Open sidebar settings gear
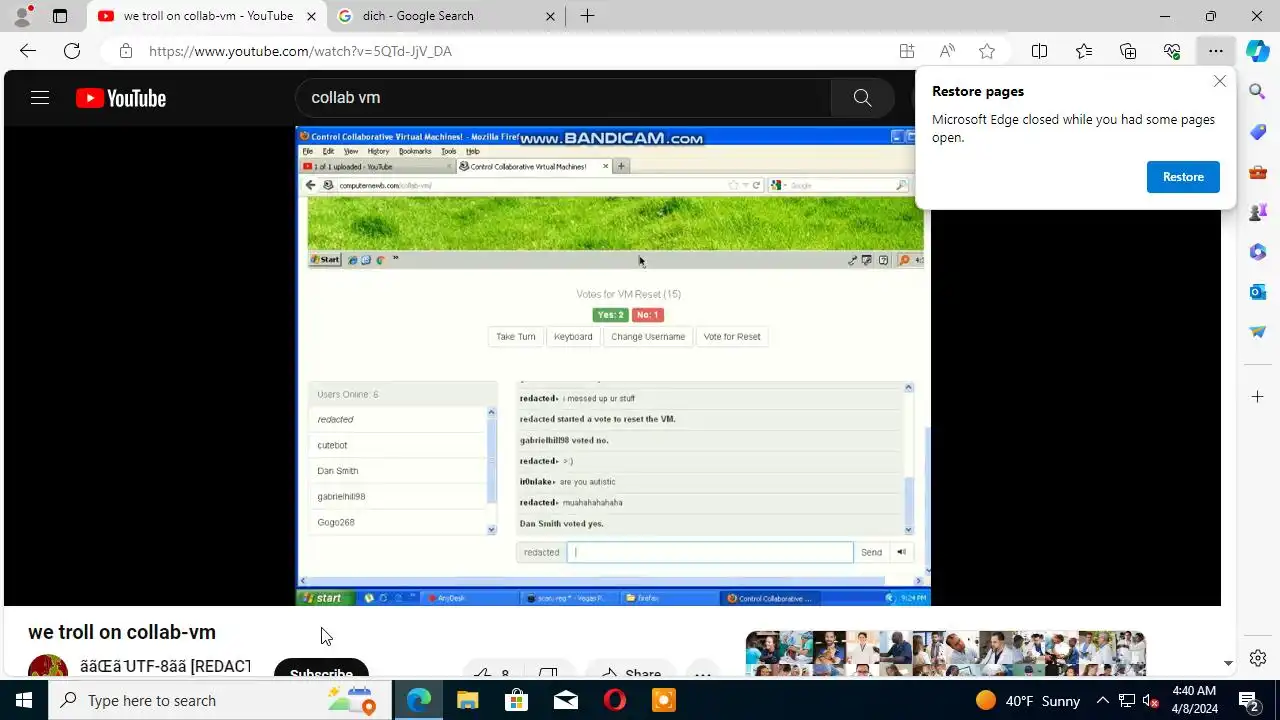 tap(1258, 658)
